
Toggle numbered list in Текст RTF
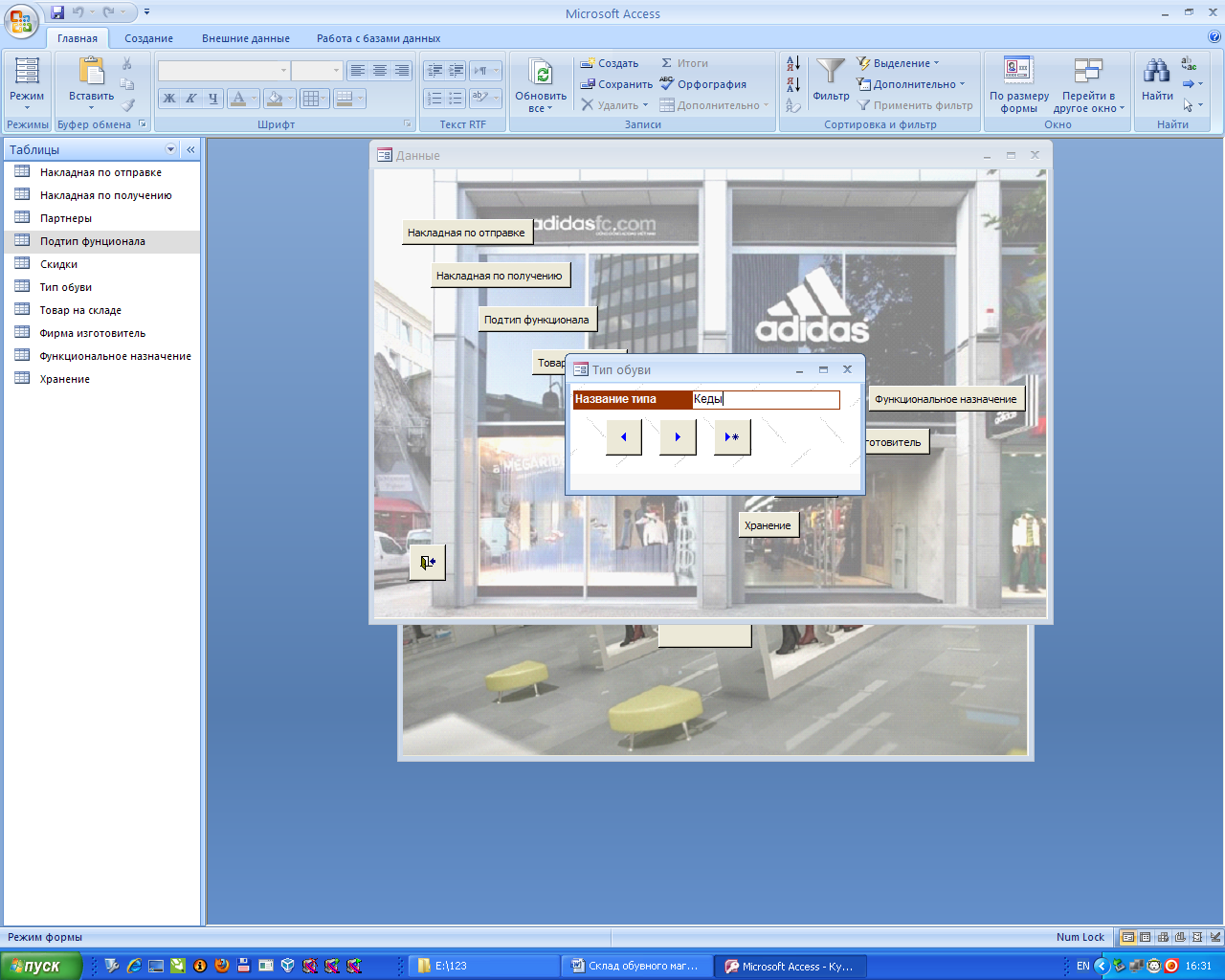434,98
